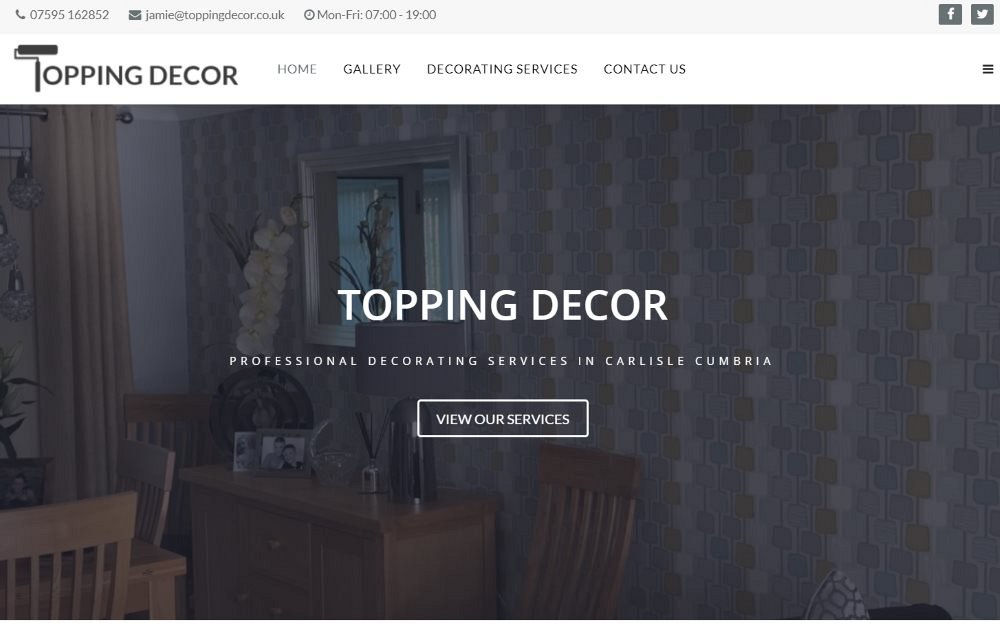Email jamie@toppingdecor.co.uk link

point(215,15)
